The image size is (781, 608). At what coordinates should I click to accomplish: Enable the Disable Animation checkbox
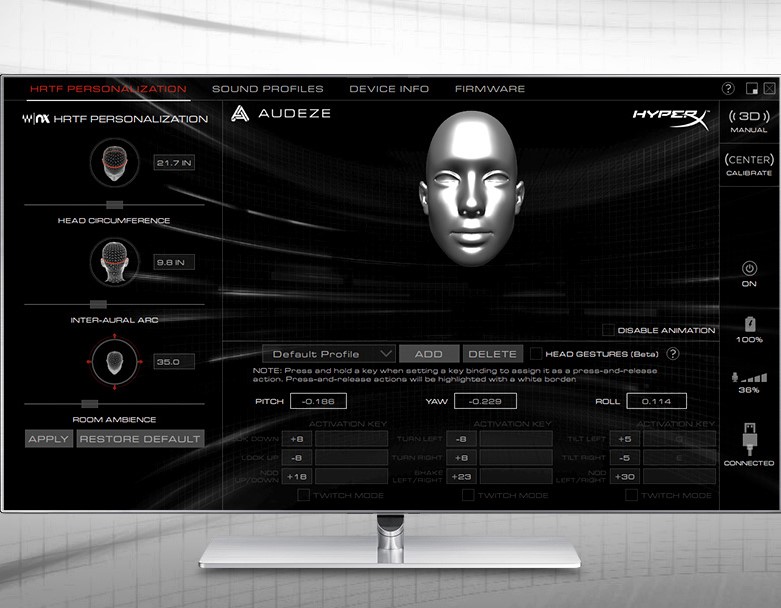point(608,330)
